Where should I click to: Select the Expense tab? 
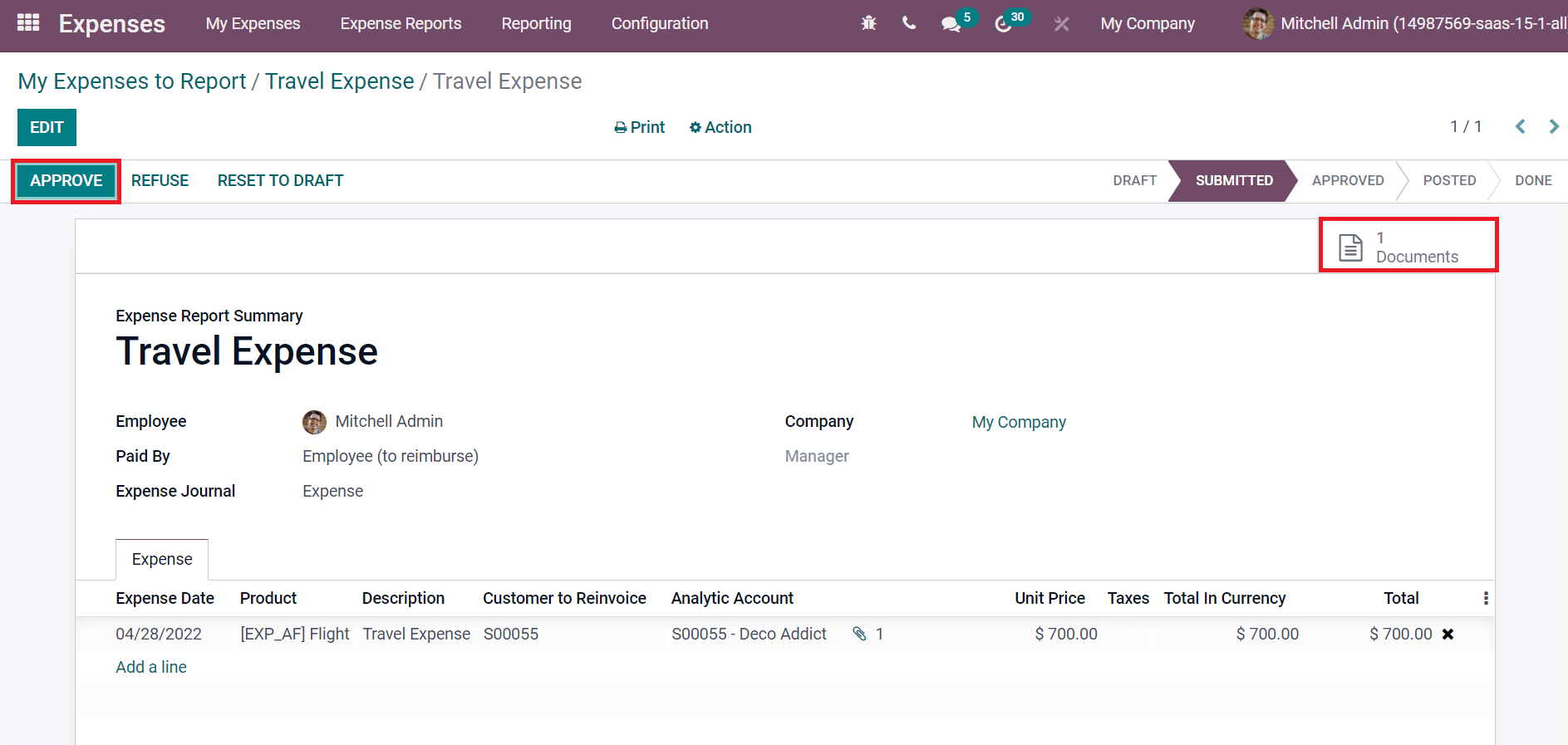(162, 559)
